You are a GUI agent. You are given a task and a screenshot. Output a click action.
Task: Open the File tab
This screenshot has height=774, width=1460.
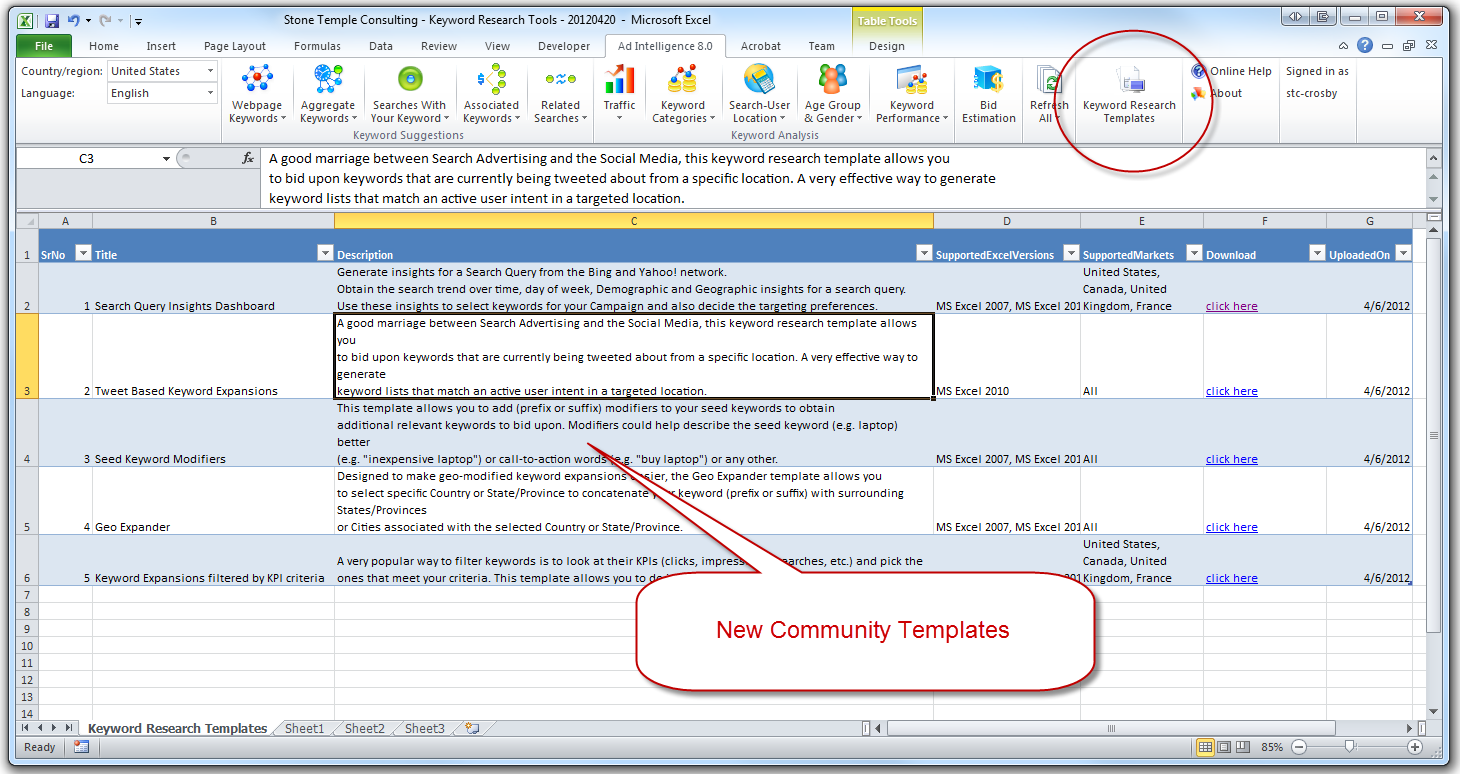pyautogui.click(x=44, y=45)
